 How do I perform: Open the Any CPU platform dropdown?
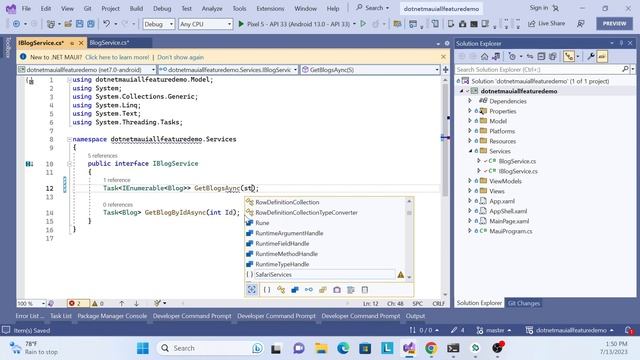coord(205,24)
